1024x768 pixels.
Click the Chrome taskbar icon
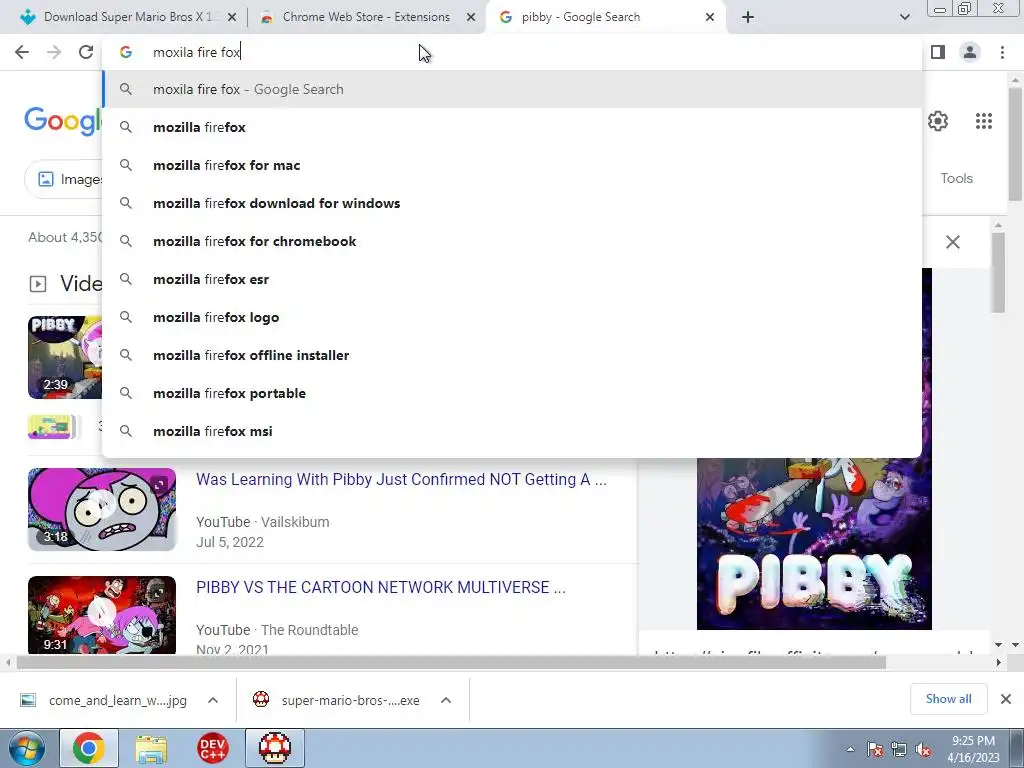click(x=89, y=748)
